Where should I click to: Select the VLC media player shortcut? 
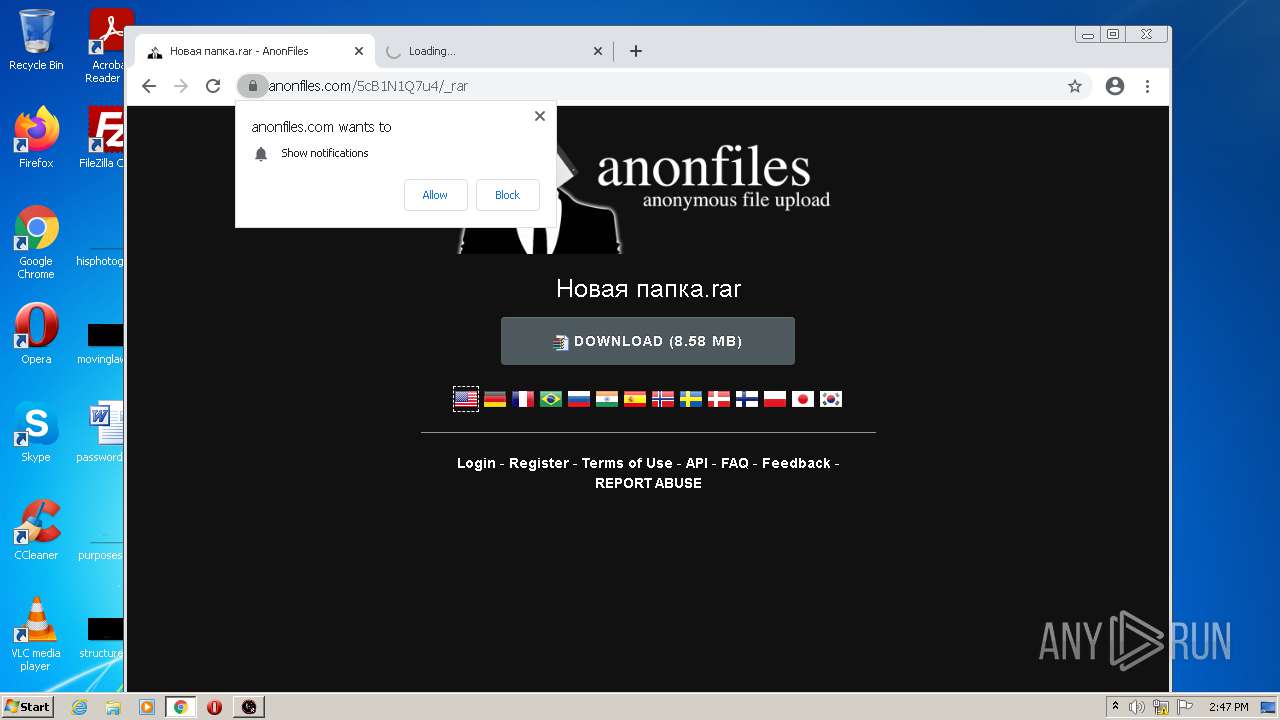(x=36, y=634)
